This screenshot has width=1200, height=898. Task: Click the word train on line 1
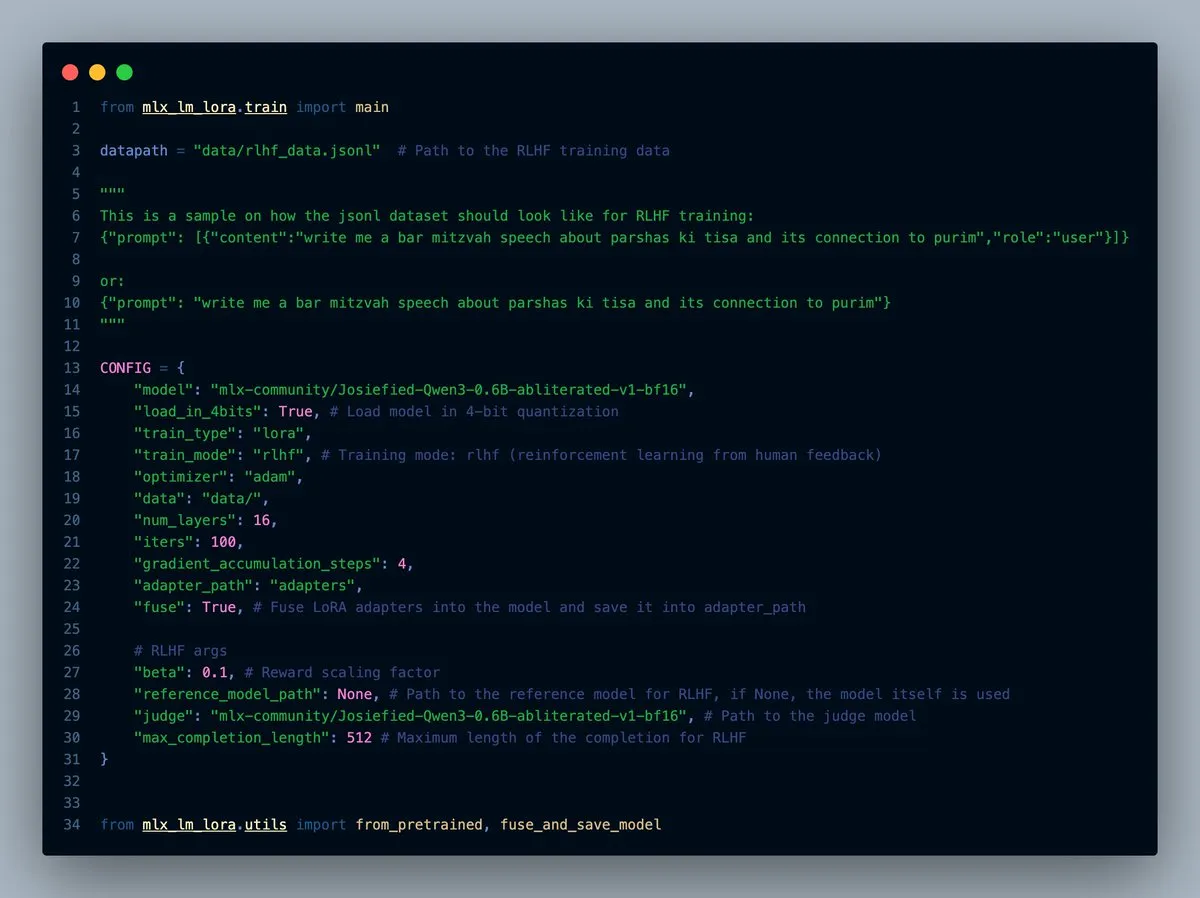click(x=266, y=107)
